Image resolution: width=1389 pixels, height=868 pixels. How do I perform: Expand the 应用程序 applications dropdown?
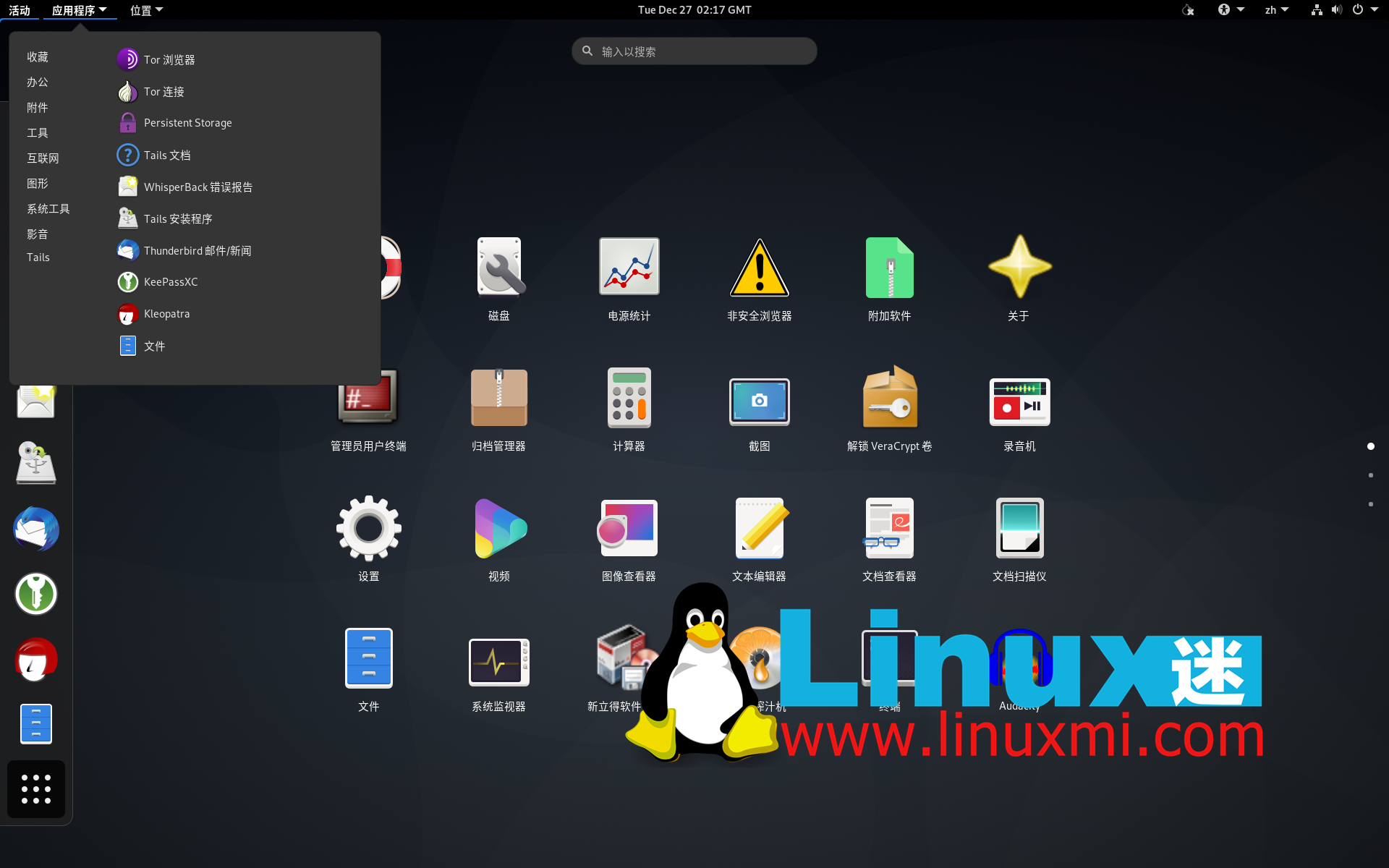click(79, 10)
